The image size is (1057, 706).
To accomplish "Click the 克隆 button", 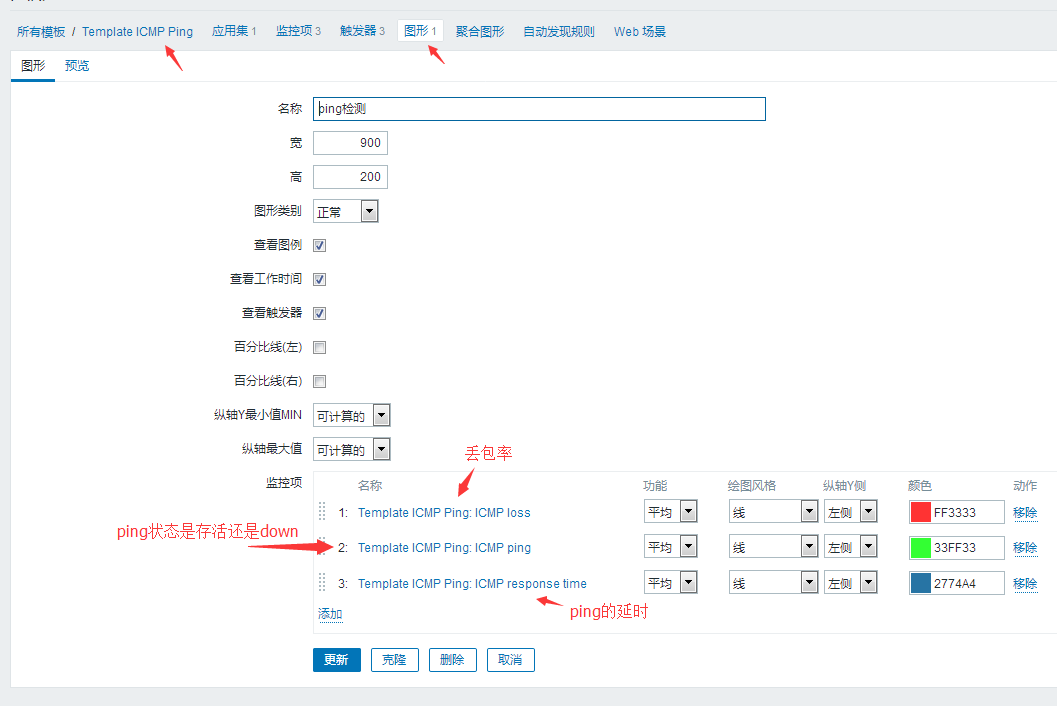I will click(x=395, y=660).
